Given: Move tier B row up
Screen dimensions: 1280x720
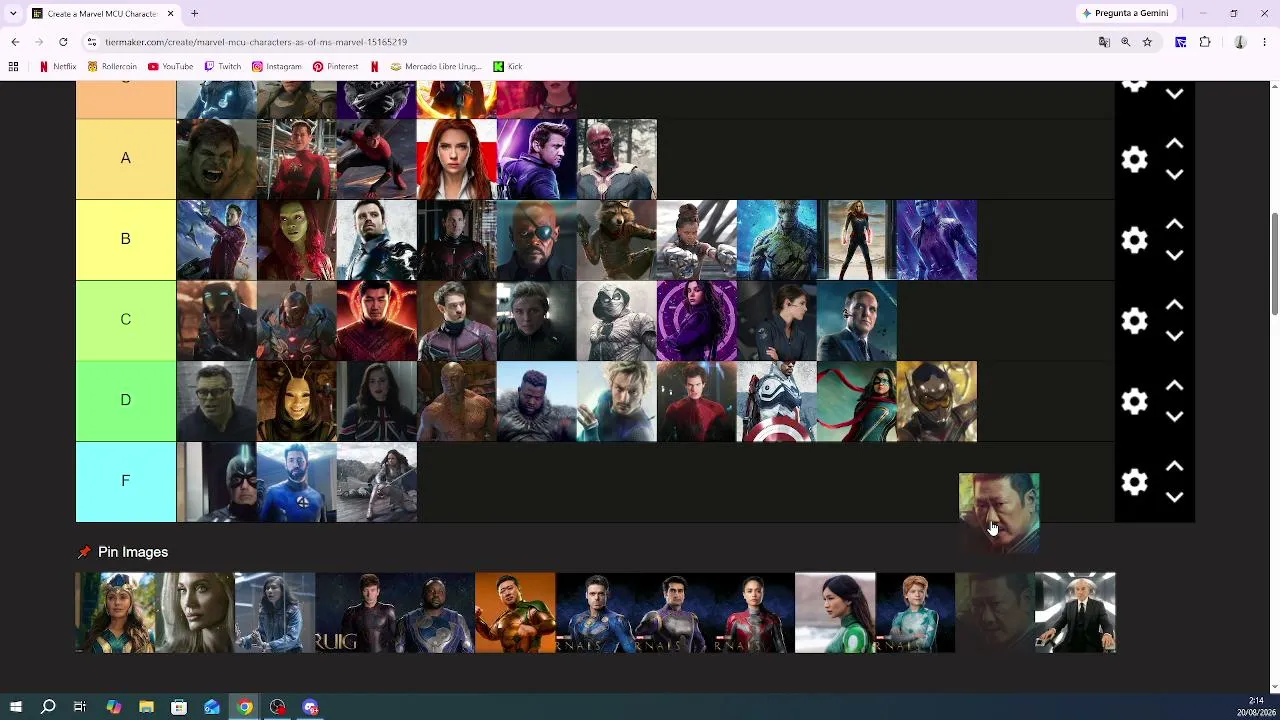Looking at the screenshot, I should tap(1175, 225).
